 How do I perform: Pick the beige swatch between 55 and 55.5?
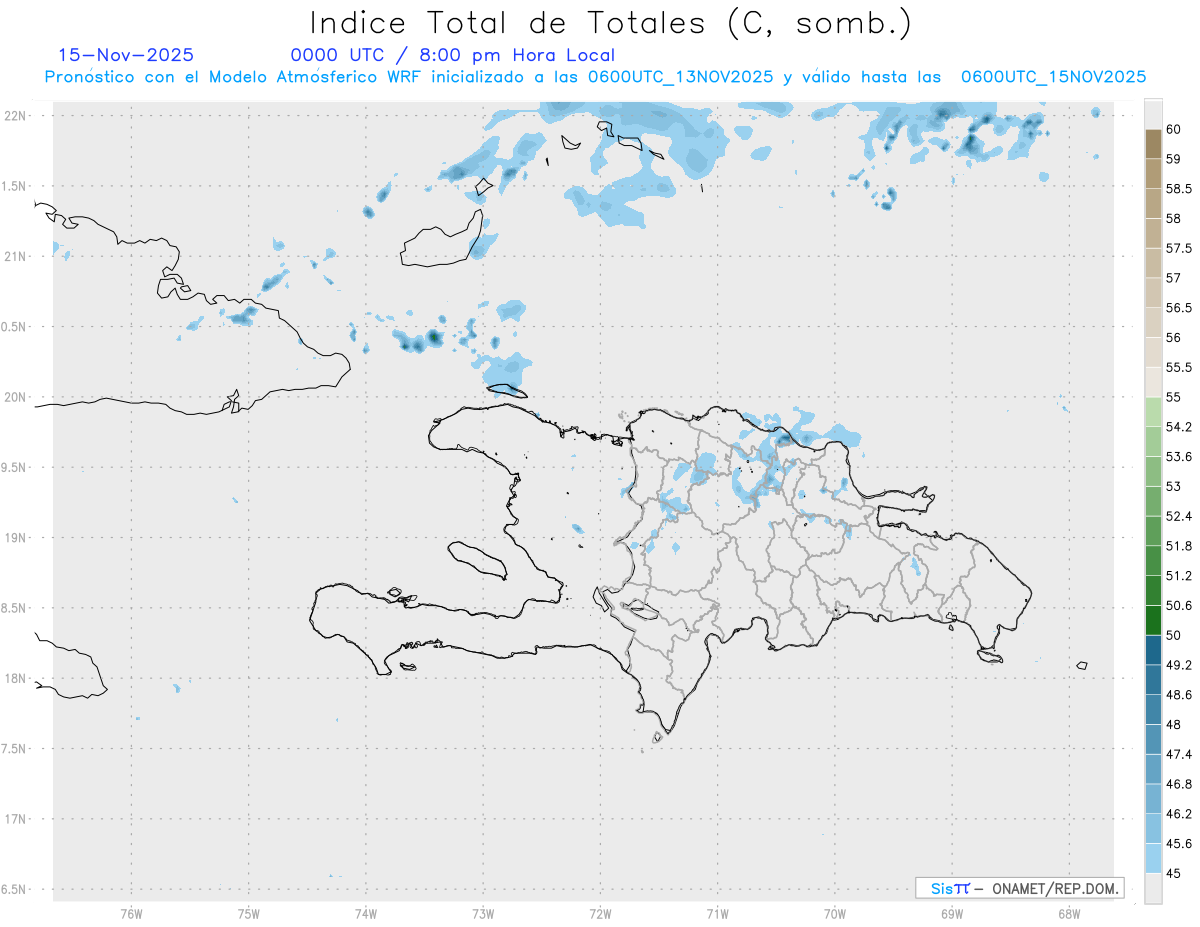tap(1153, 382)
